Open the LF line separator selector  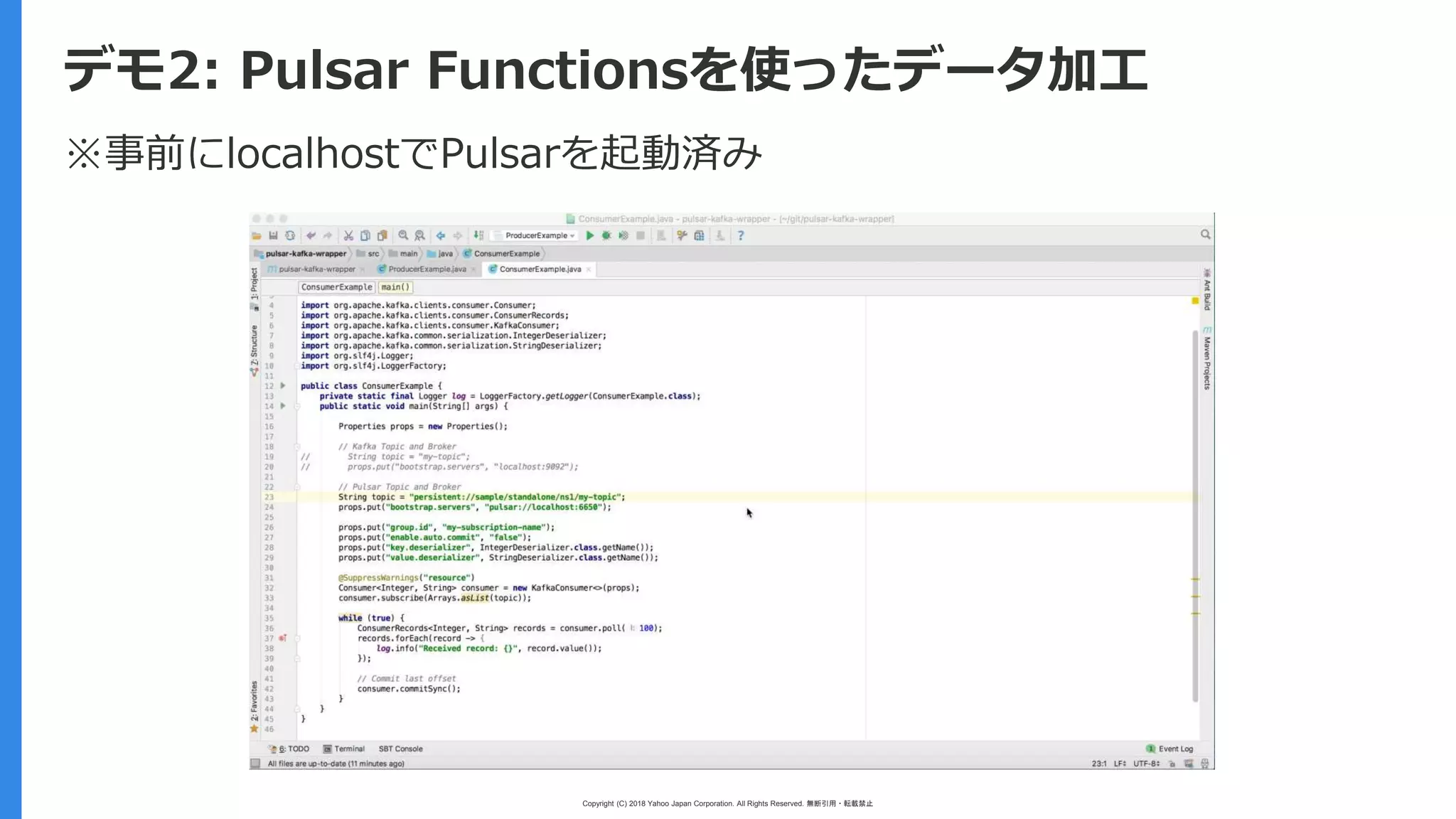click(x=1119, y=764)
